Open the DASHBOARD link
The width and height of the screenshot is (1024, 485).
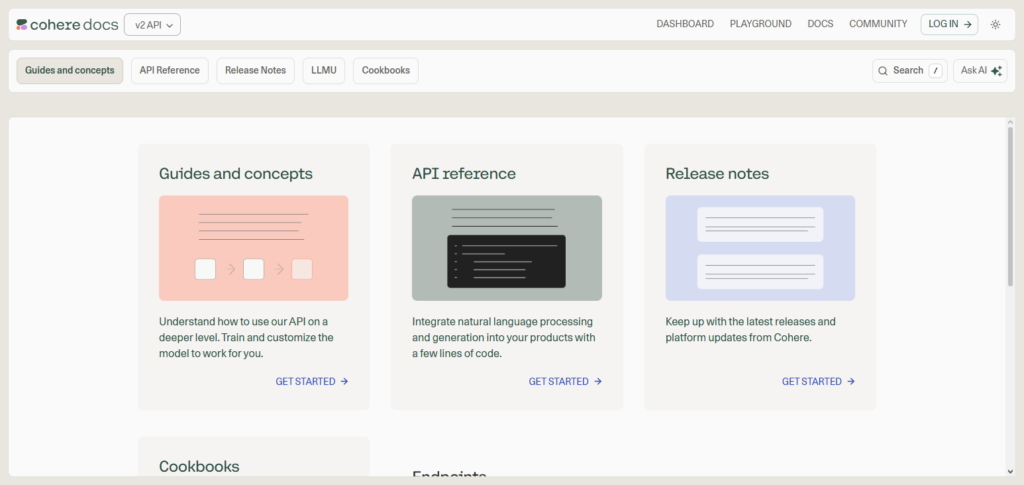coord(685,24)
